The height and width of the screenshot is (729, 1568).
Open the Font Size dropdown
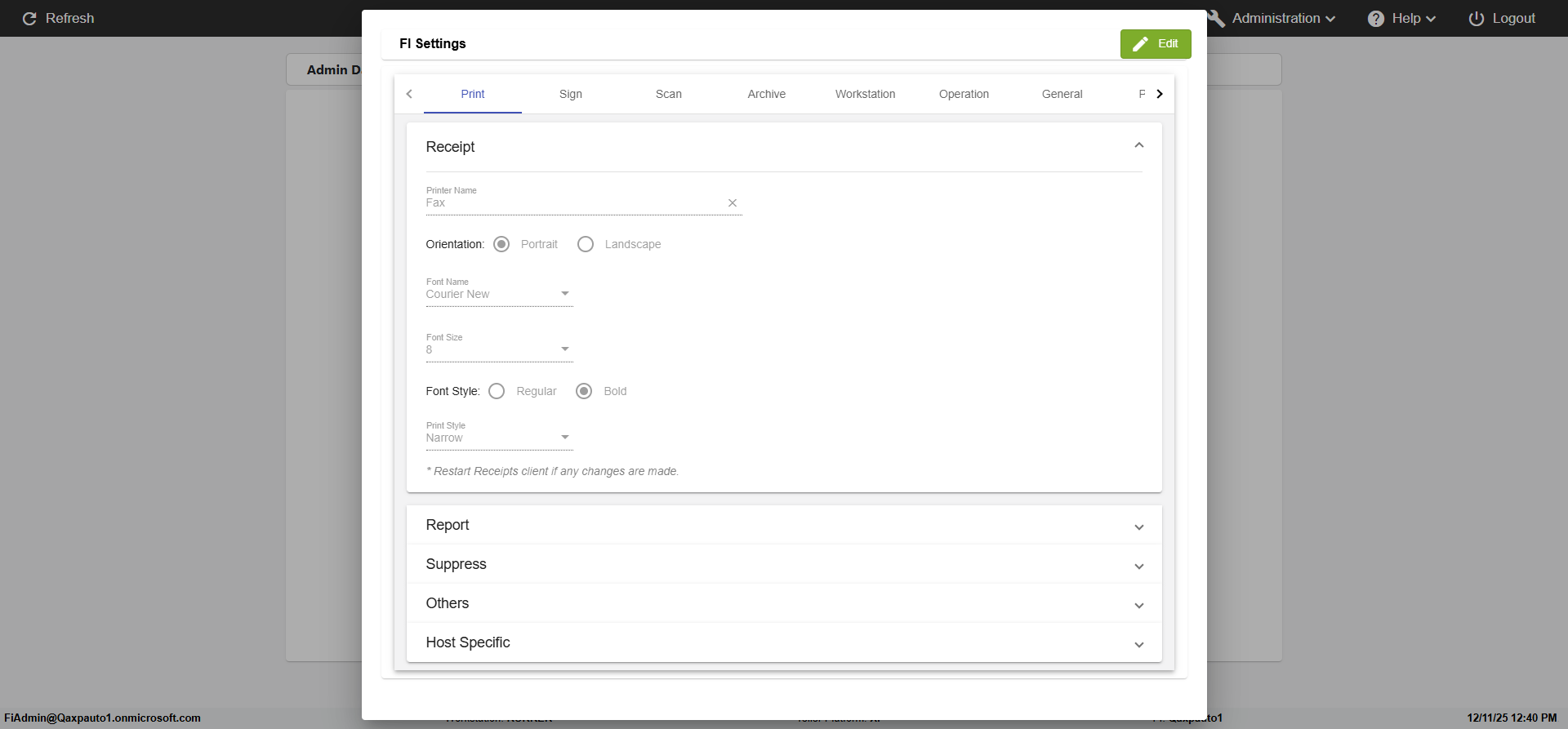(x=499, y=349)
